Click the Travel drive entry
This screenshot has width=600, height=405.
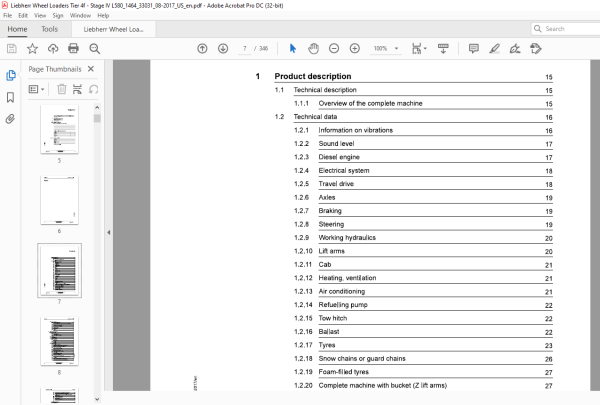pos(336,184)
